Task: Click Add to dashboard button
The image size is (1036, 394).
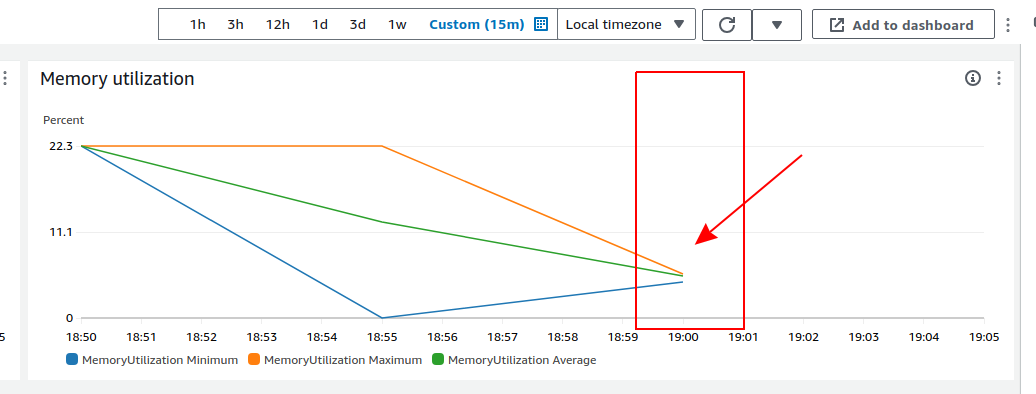Action: (x=903, y=25)
